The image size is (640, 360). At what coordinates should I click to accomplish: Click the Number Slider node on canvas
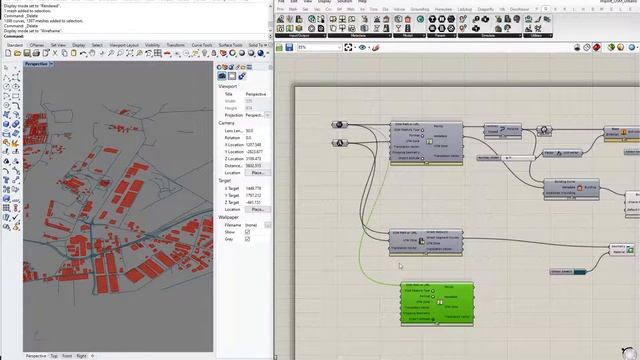tap(506, 158)
